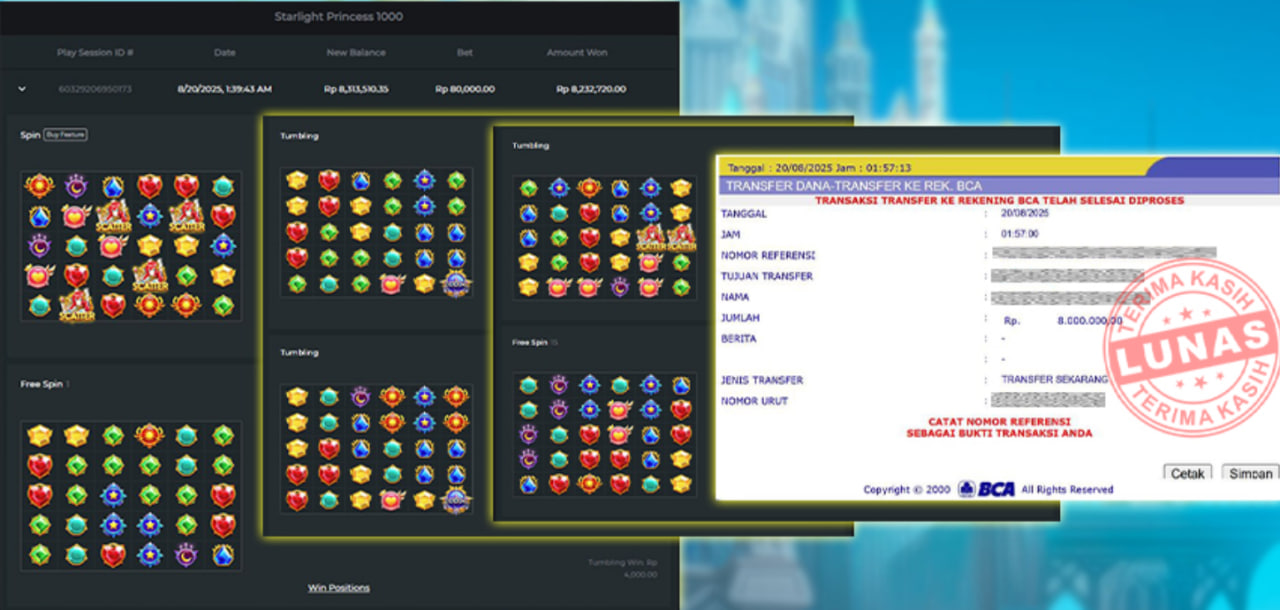The height and width of the screenshot is (610, 1280).
Task: Click the BERITA field label
Action: pos(738,338)
